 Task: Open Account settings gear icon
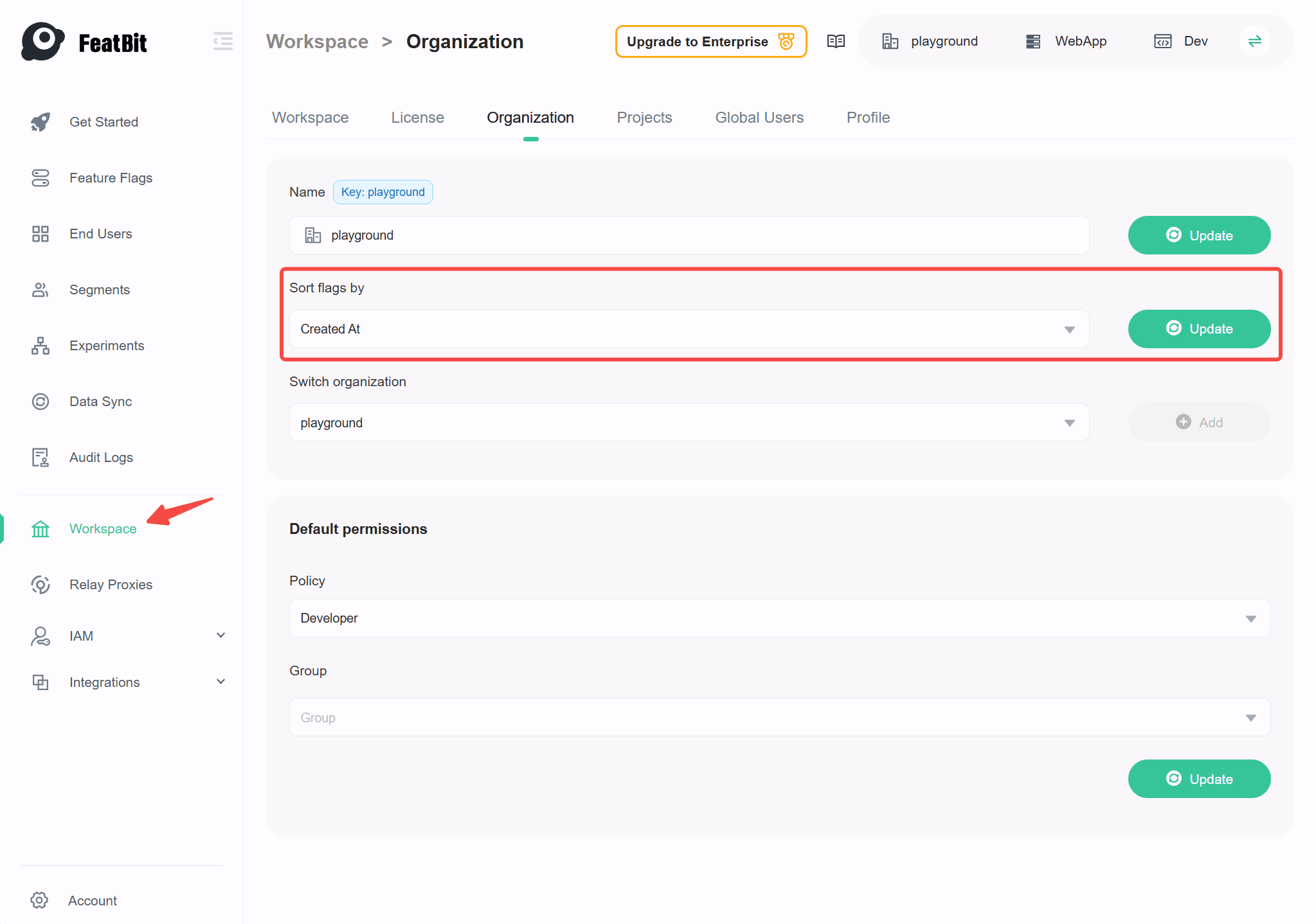pyautogui.click(x=39, y=900)
